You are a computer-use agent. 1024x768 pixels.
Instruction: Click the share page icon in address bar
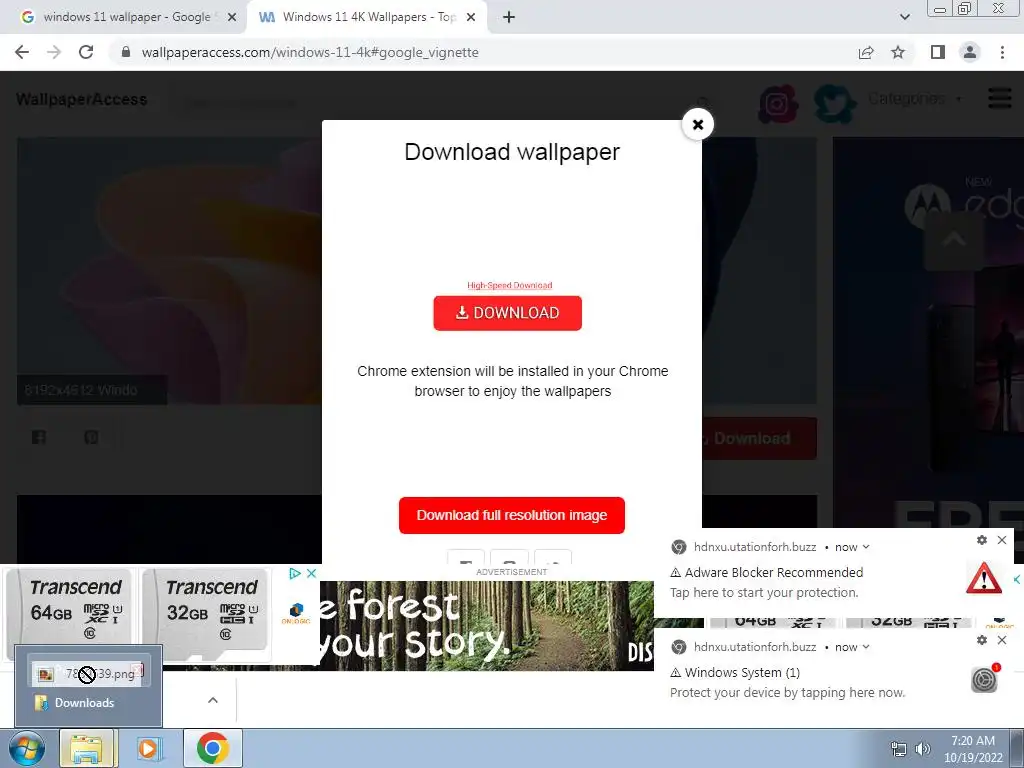click(866, 52)
